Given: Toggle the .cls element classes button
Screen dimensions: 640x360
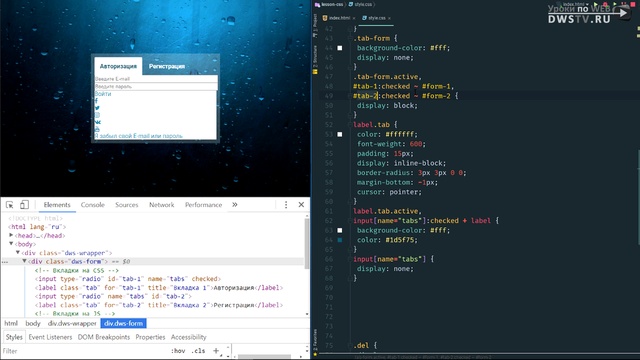Looking at the screenshot, I should [198, 351].
